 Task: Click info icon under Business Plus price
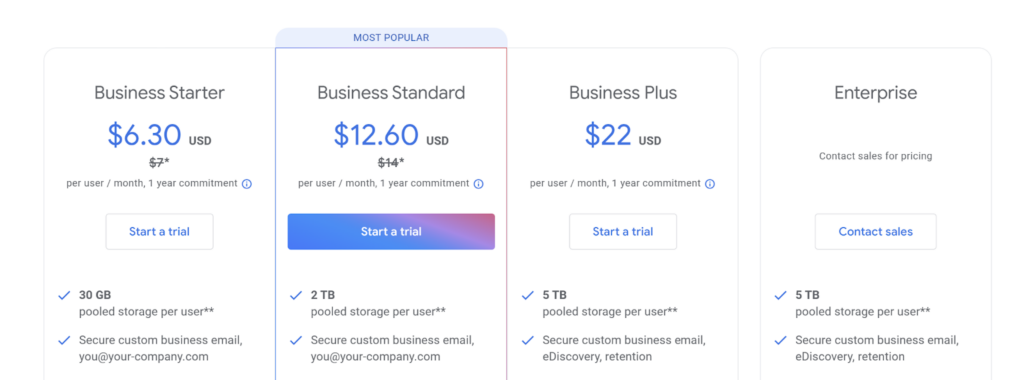(710, 184)
